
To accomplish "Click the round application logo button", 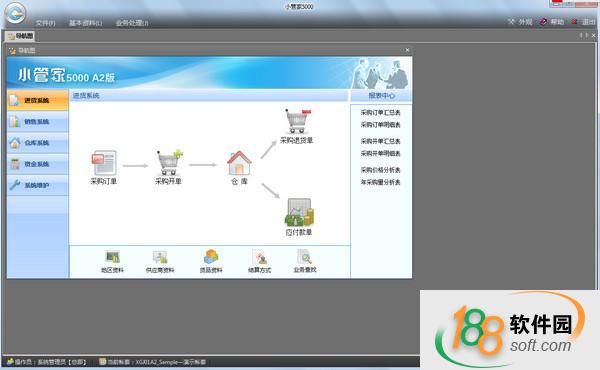I will click(15, 13).
